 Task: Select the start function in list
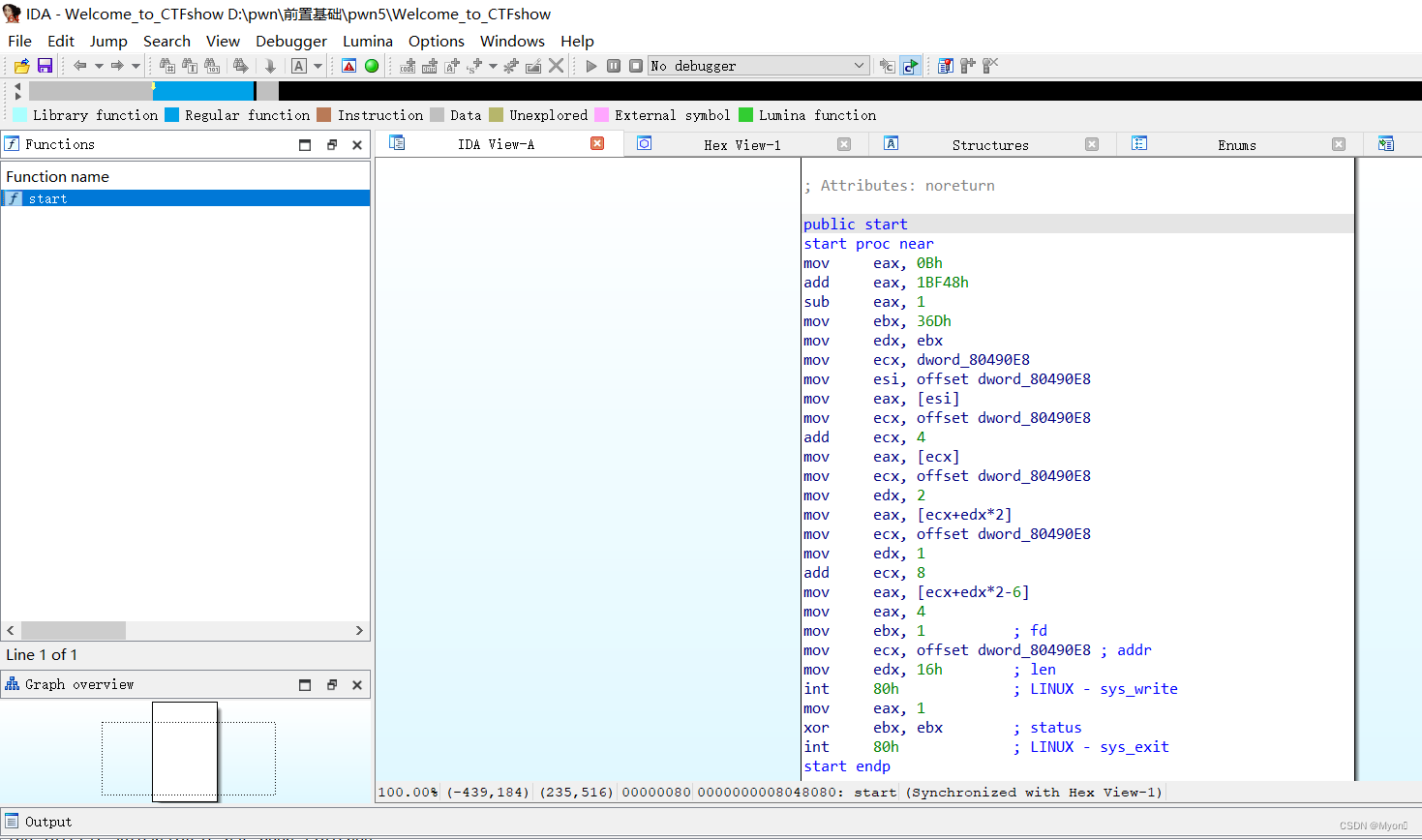coord(48,198)
